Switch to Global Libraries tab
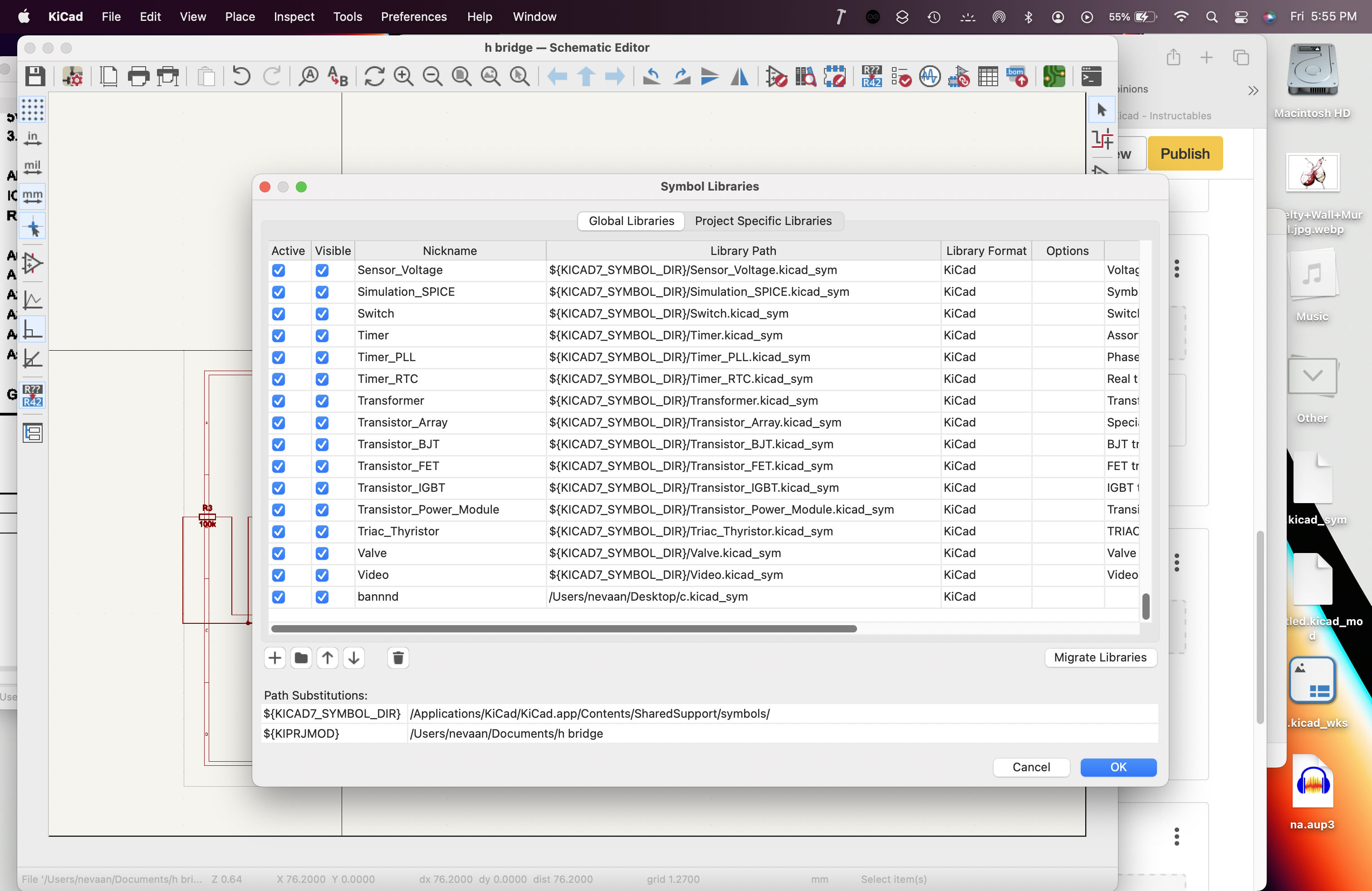This screenshot has width=1372, height=891. click(x=631, y=221)
